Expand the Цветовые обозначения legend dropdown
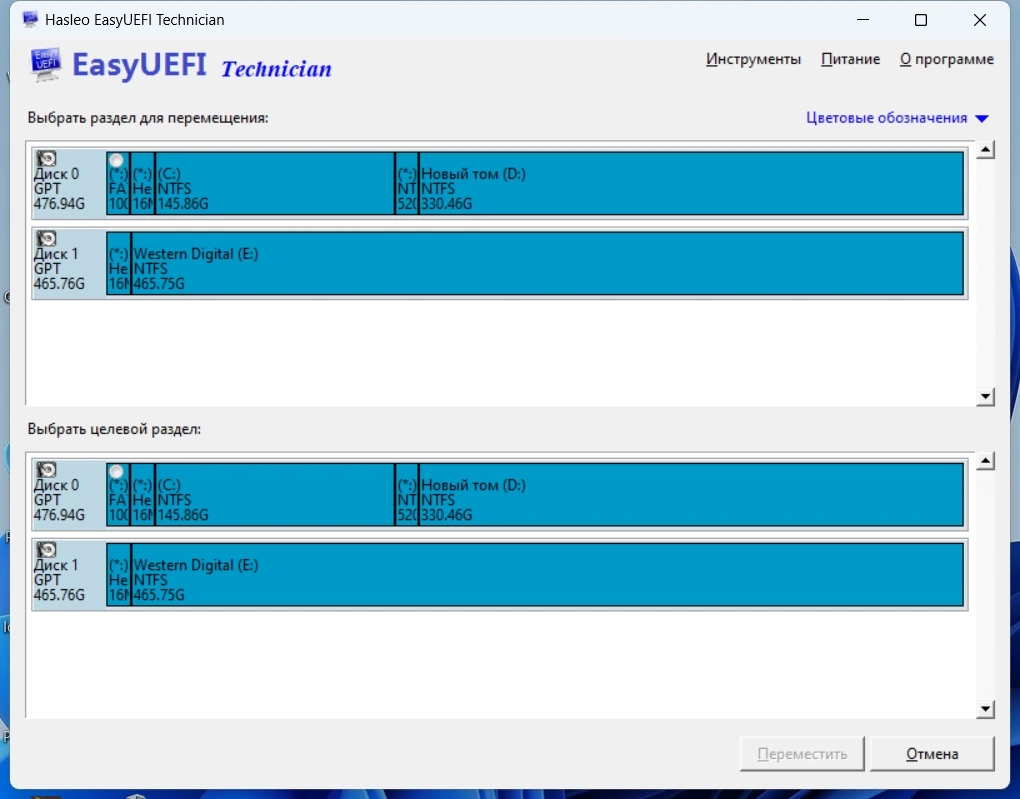The height and width of the screenshot is (799, 1020). tap(897, 118)
